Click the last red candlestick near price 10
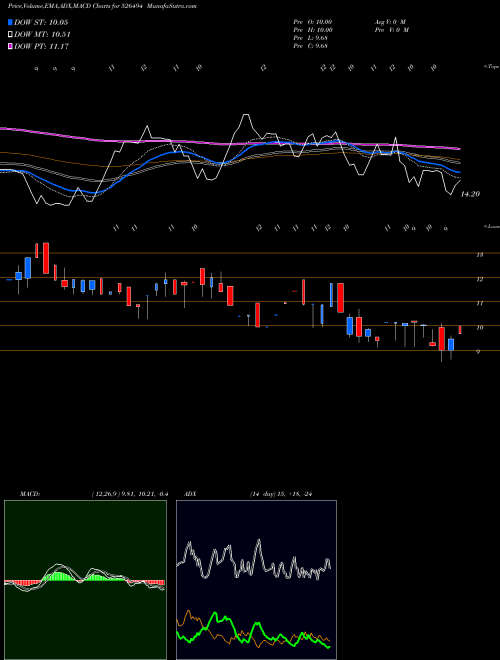The height and width of the screenshot is (660, 500). (x=460, y=330)
